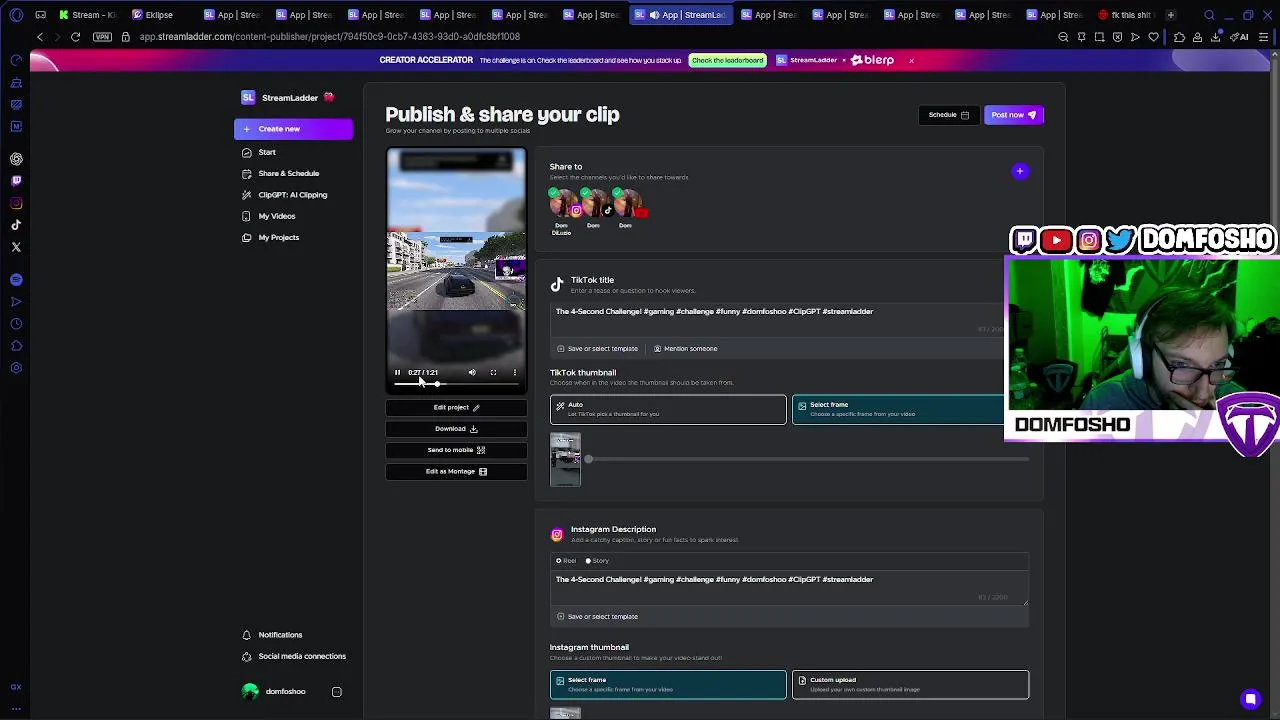Switch to the 'fk this shit' YouTube tab
This screenshot has width=1280, height=720.
[x=1125, y=15]
